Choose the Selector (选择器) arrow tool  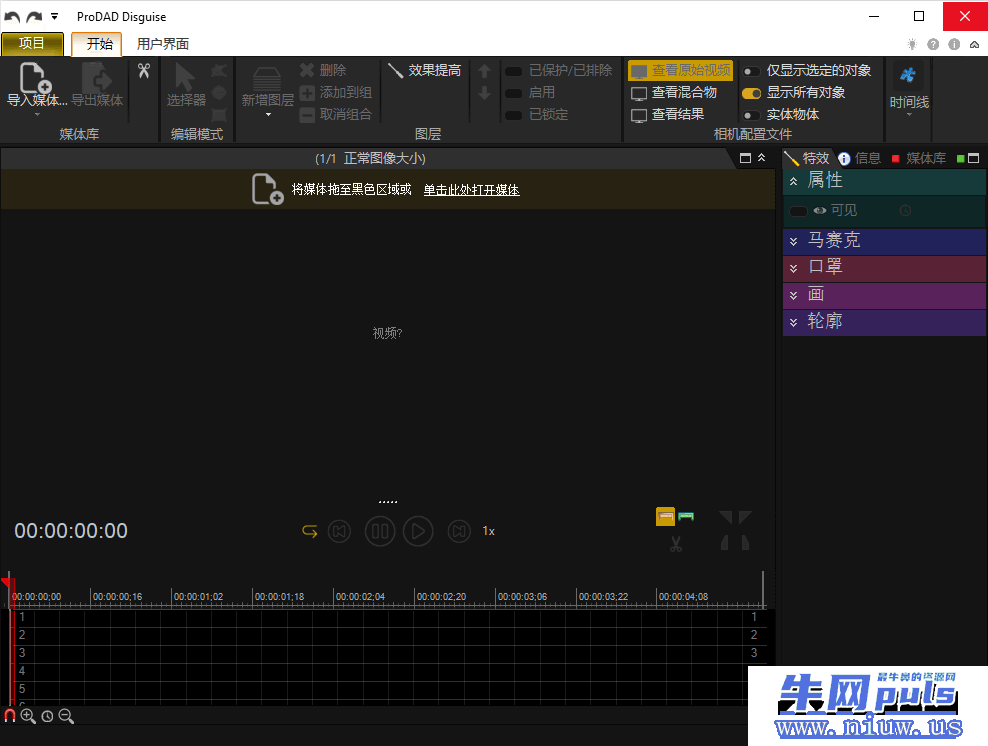tap(185, 78)
